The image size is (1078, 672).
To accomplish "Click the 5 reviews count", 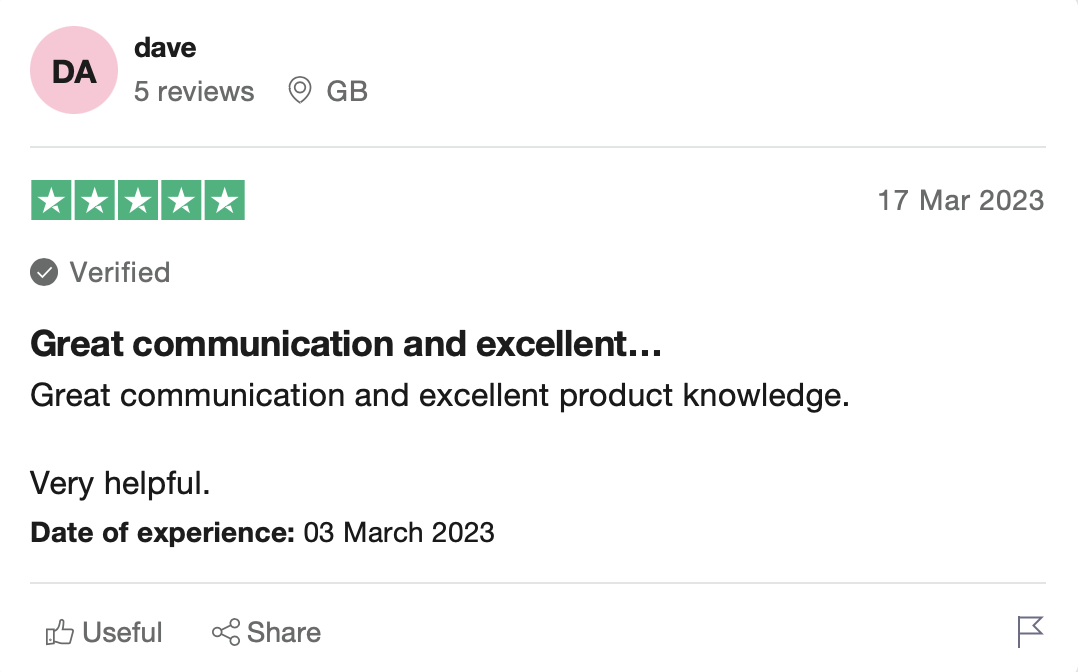I will [194, 91].
